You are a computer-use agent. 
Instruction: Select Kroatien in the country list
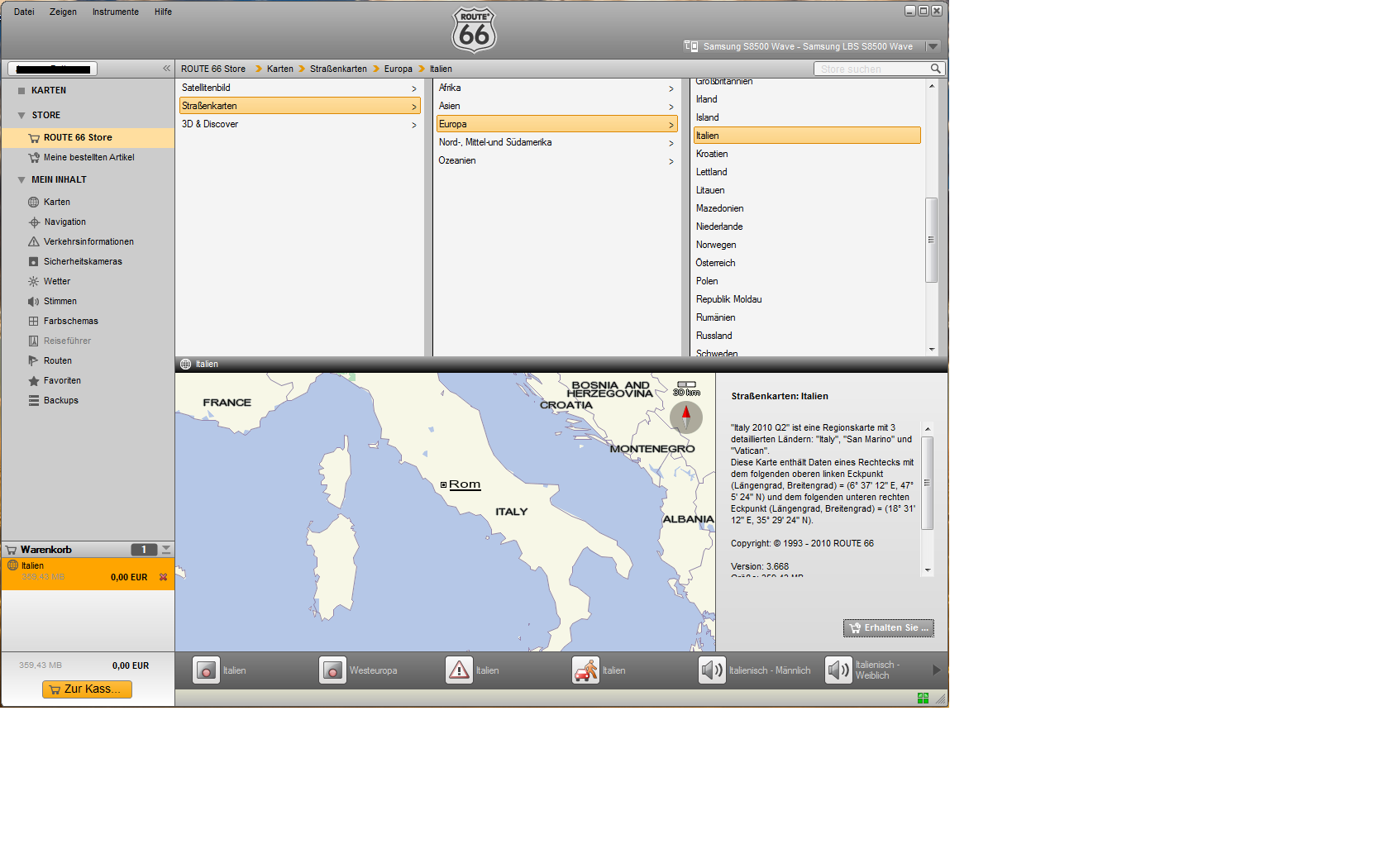(807, 154)
